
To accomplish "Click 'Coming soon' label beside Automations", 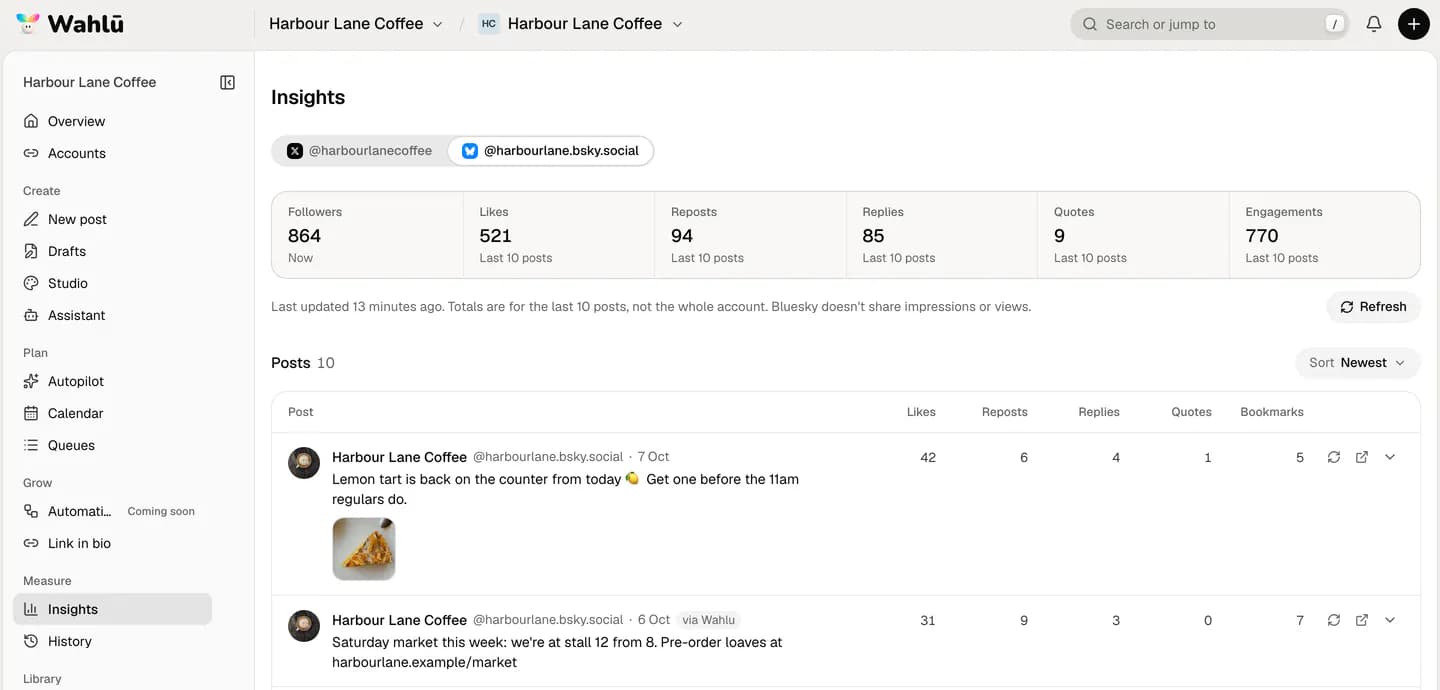I will coord(161,511).
